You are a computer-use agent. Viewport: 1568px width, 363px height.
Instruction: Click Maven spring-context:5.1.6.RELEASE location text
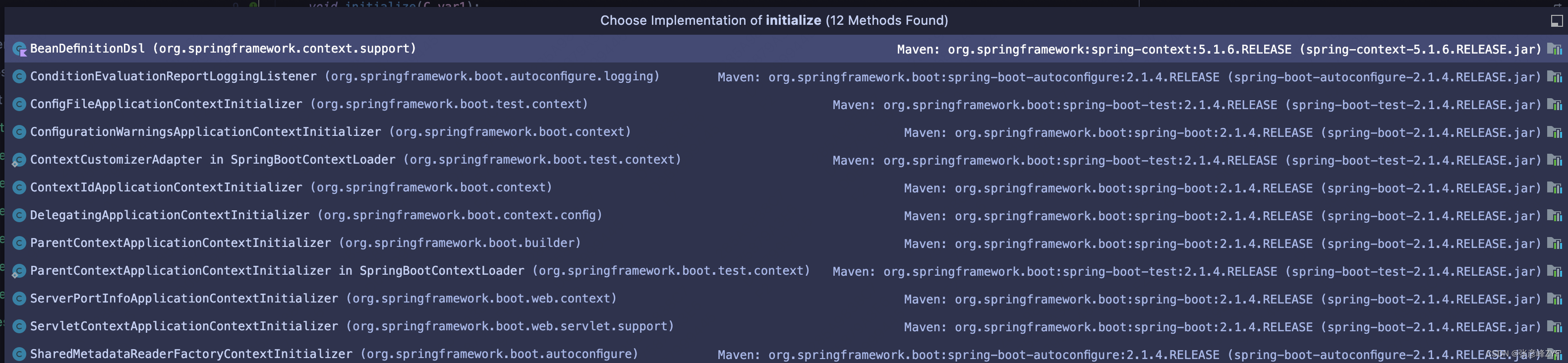tap(1219, 50)
